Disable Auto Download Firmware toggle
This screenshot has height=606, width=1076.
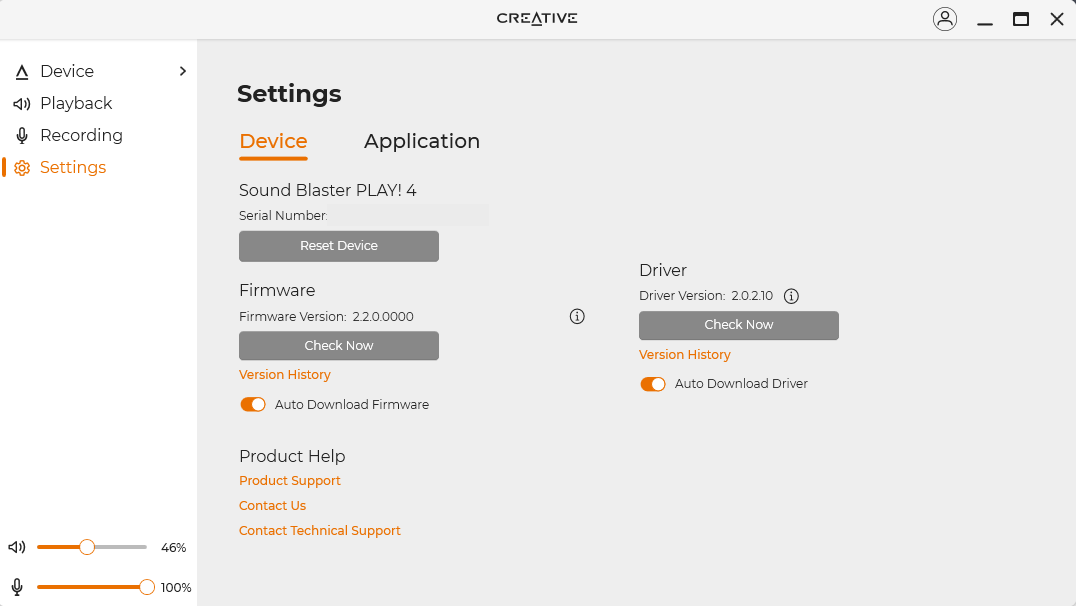pos(253,405)
